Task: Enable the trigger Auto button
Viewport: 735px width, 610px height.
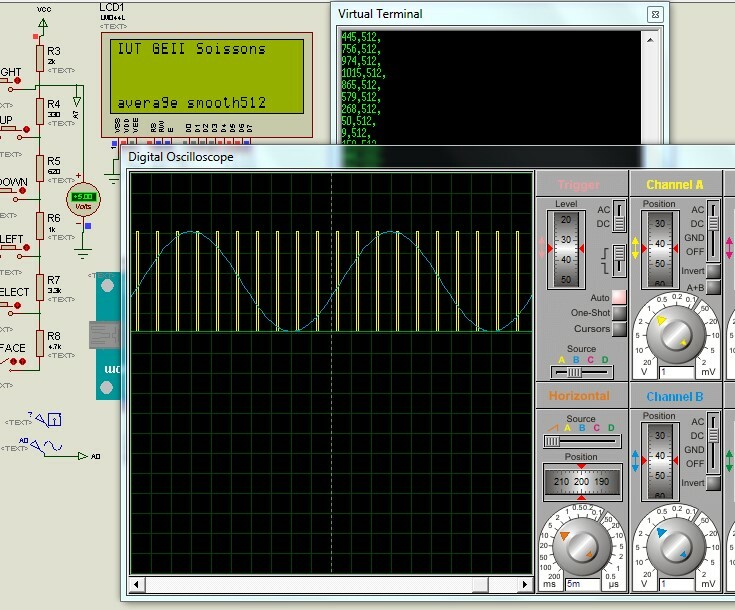Action: point(618,298)
